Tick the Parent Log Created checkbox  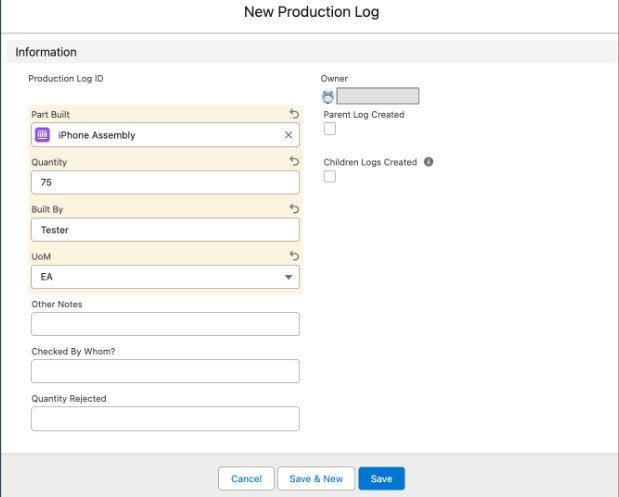(x=330, y=129)
